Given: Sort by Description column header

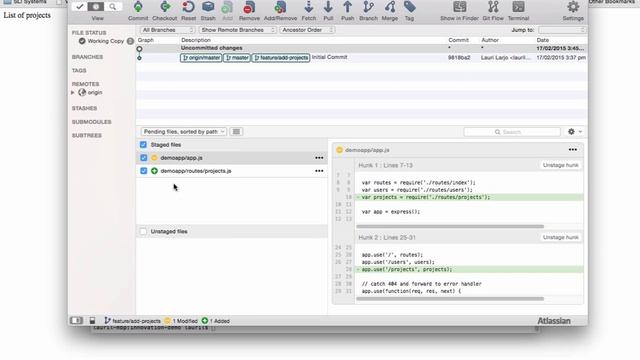Looking at the screenshot, I should [196, 40].
